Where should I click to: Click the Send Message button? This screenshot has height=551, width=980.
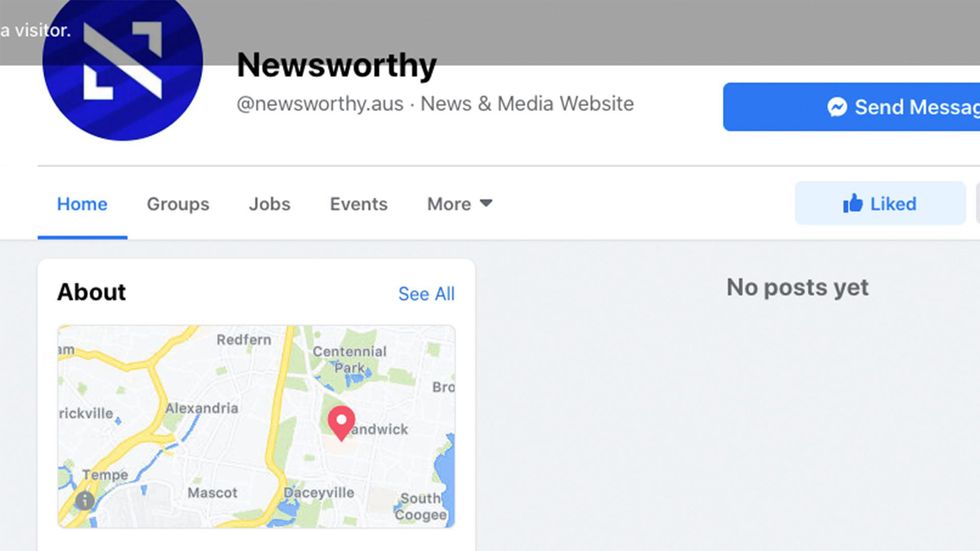(851, 107)
